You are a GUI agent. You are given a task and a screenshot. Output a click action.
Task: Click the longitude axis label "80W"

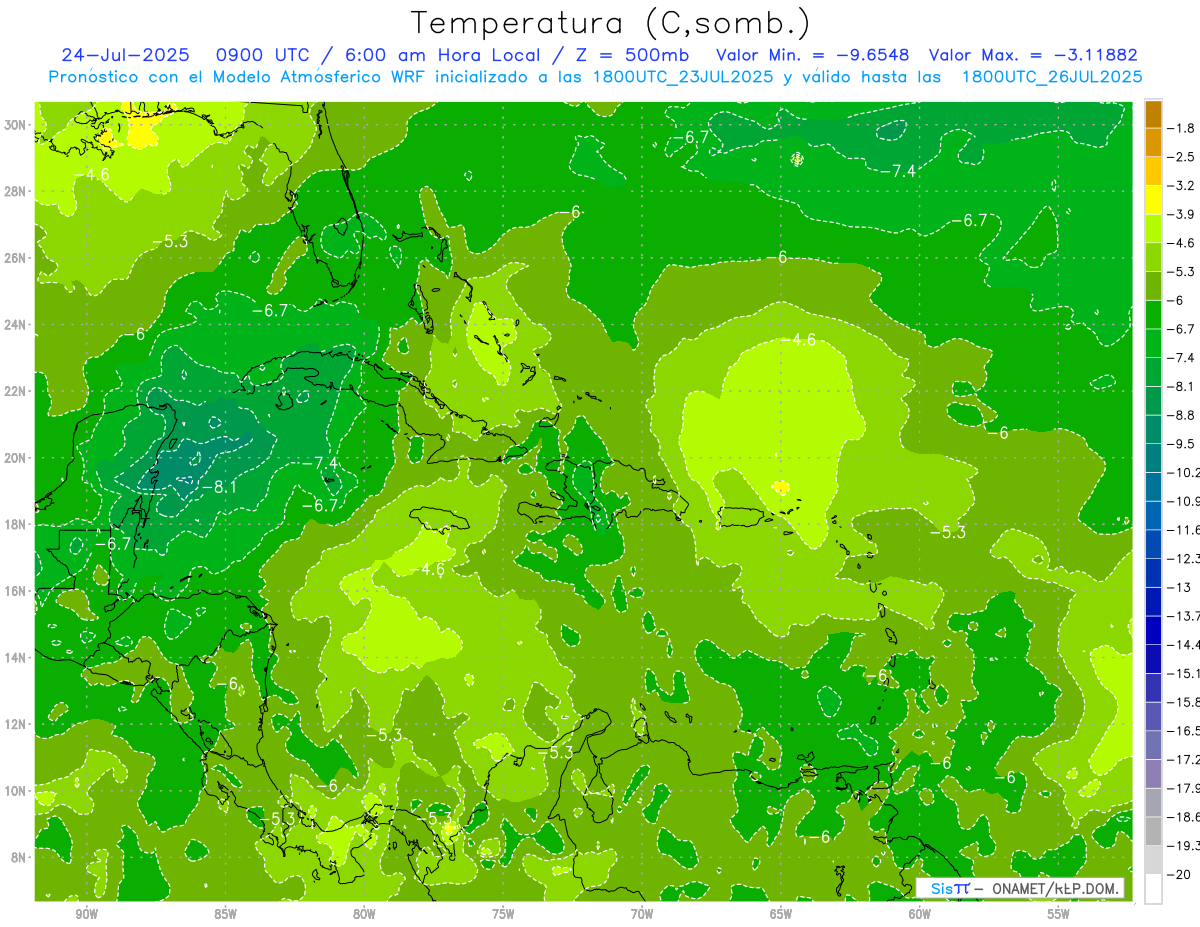click(364, 914)
